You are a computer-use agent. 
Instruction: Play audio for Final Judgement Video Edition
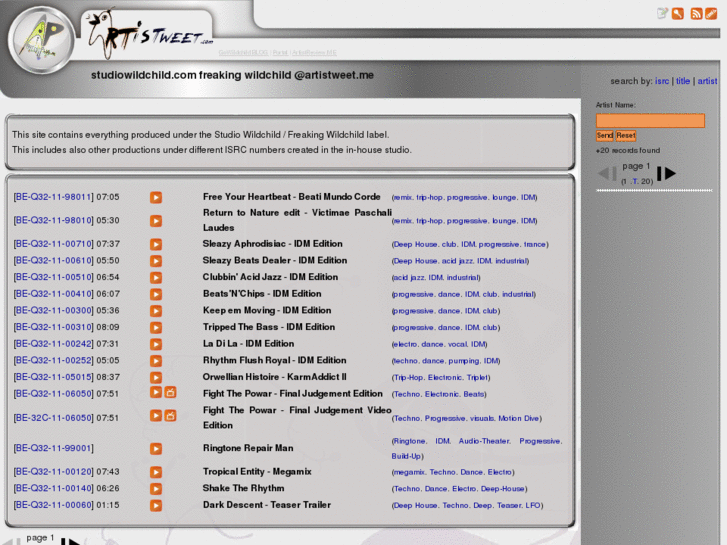(x=156, y=416)
